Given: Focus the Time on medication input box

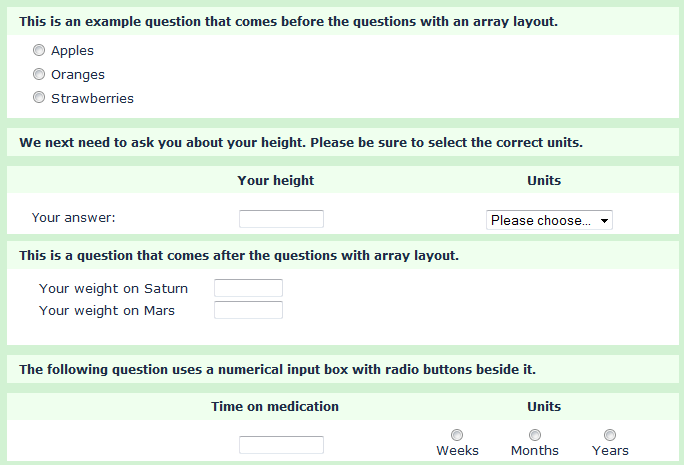Looking at the screenshot, I should pyautogui.click(x=281, y=444).
